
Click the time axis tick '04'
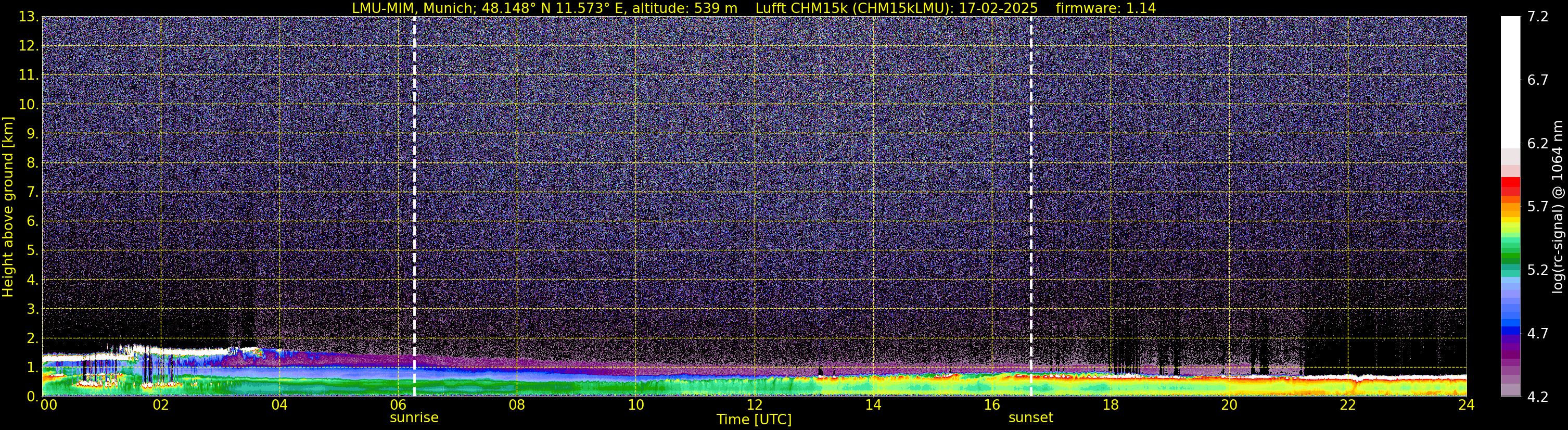click(x=279, y=405)
